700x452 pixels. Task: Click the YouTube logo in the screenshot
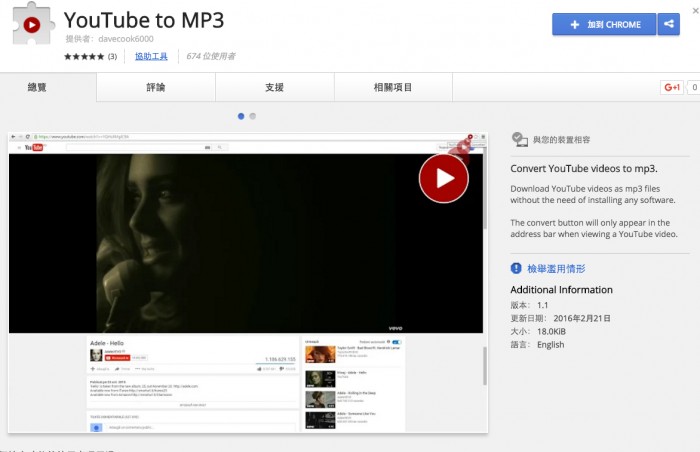pyautogui.click(x=33, y=147)
